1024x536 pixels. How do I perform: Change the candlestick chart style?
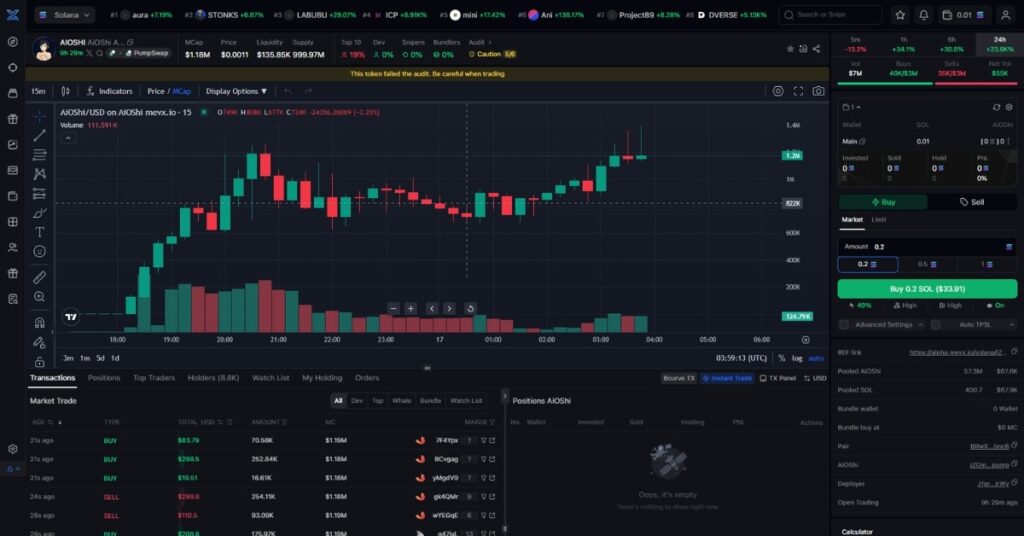(65, 91)
